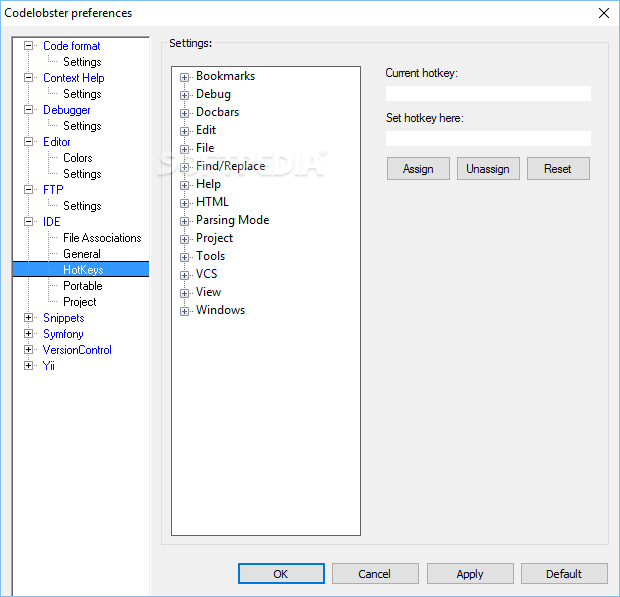620x597 pixels.
Task: Expand the Help hotkey group
Action: (184, 185)
